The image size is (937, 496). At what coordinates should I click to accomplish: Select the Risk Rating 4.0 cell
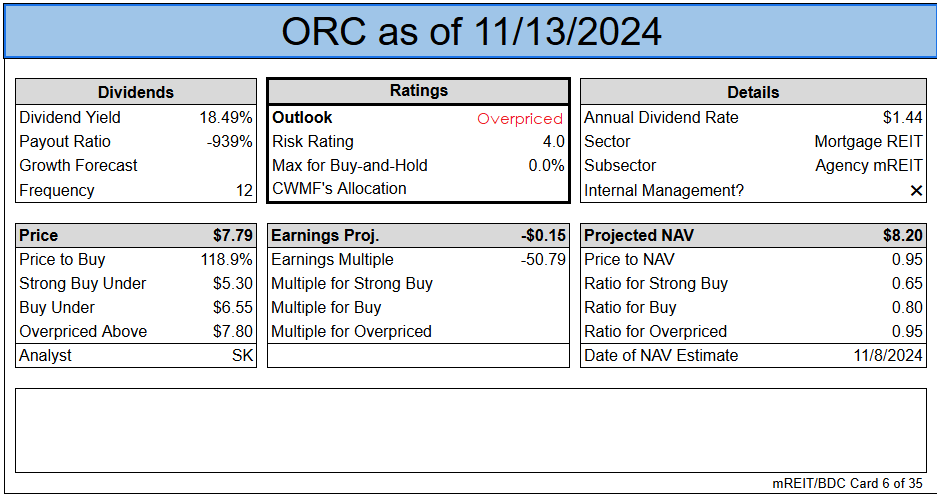pos(553,142)
